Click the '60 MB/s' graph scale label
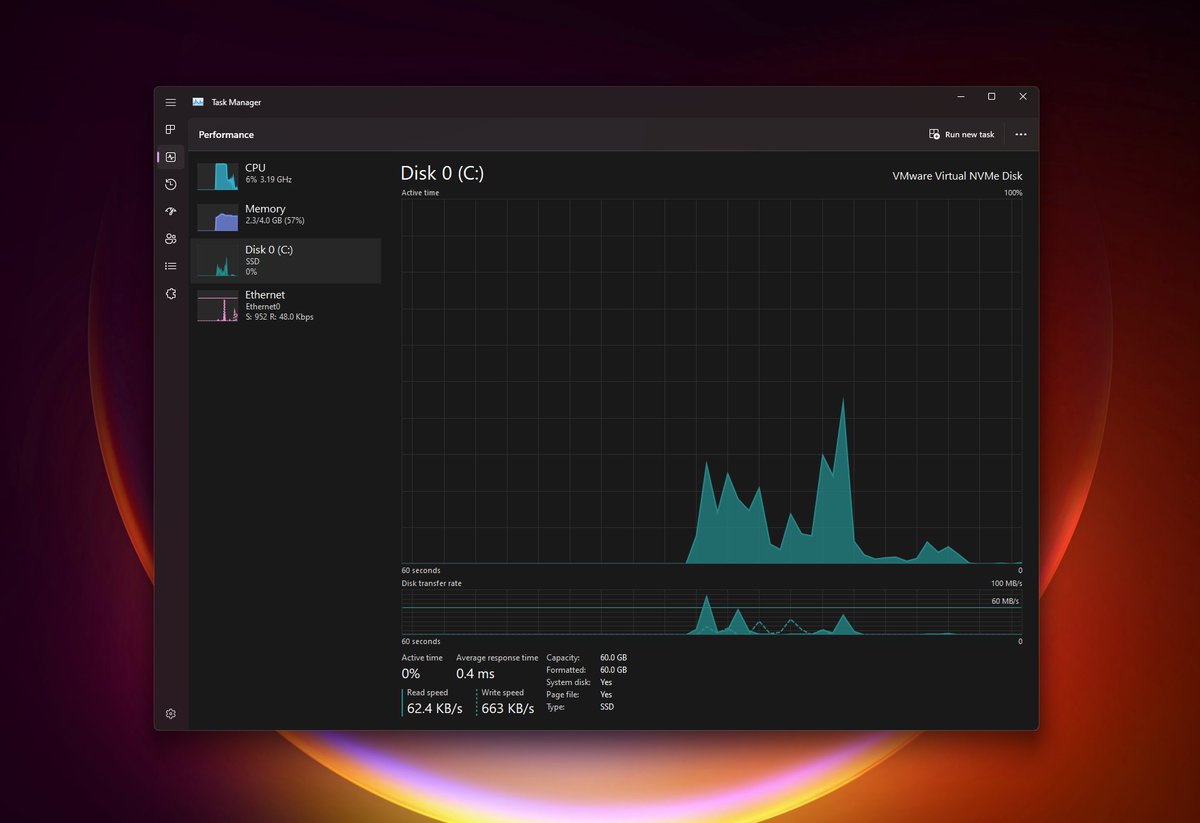 [x=1005, y=601]
